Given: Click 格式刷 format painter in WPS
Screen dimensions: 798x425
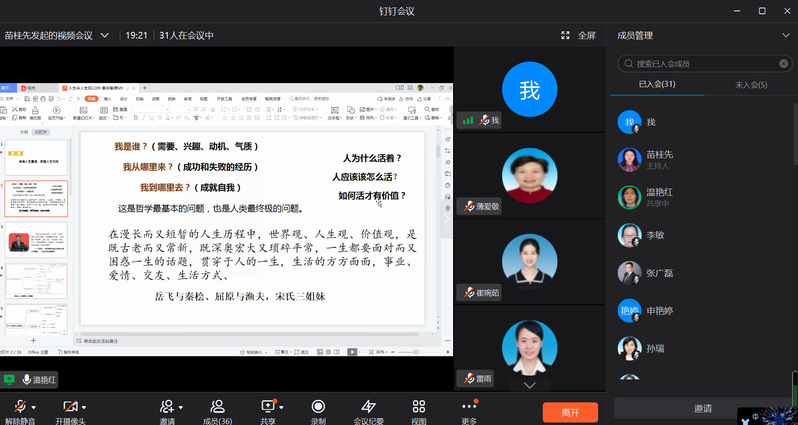Looking at the screenshot, I should (35, 113).
